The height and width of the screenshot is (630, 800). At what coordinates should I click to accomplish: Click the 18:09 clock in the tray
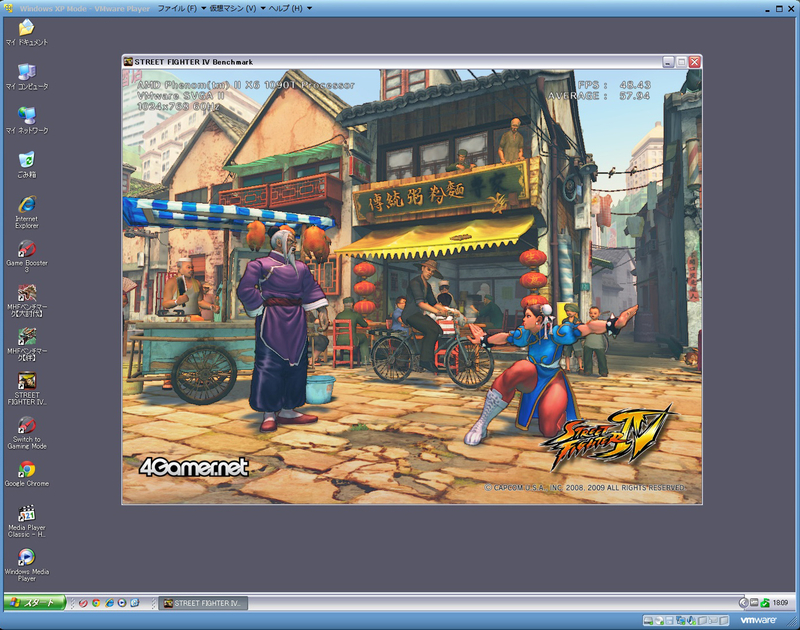[x=781, y=603]
